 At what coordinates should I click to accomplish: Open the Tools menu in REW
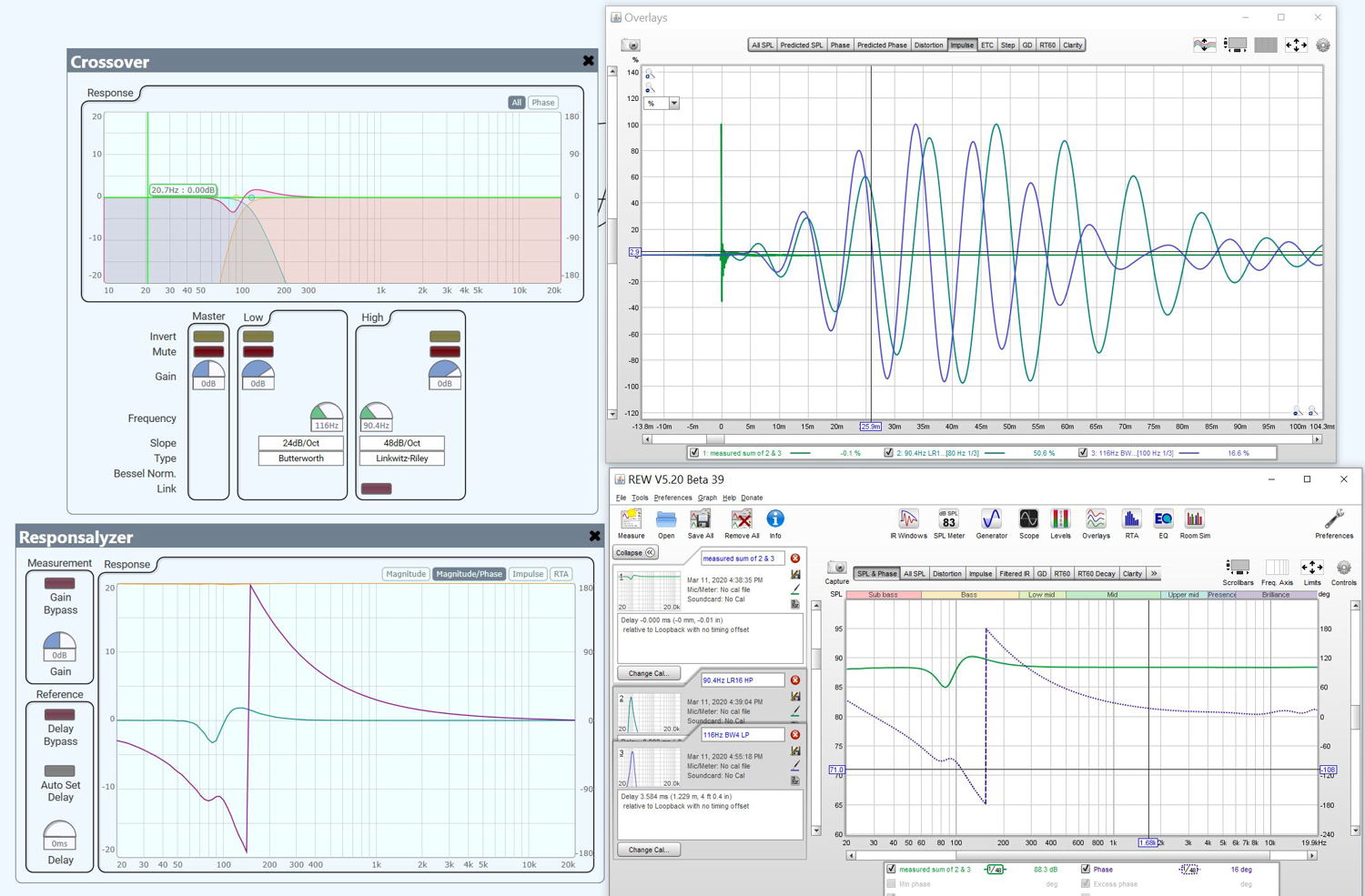tap(640, 498)
